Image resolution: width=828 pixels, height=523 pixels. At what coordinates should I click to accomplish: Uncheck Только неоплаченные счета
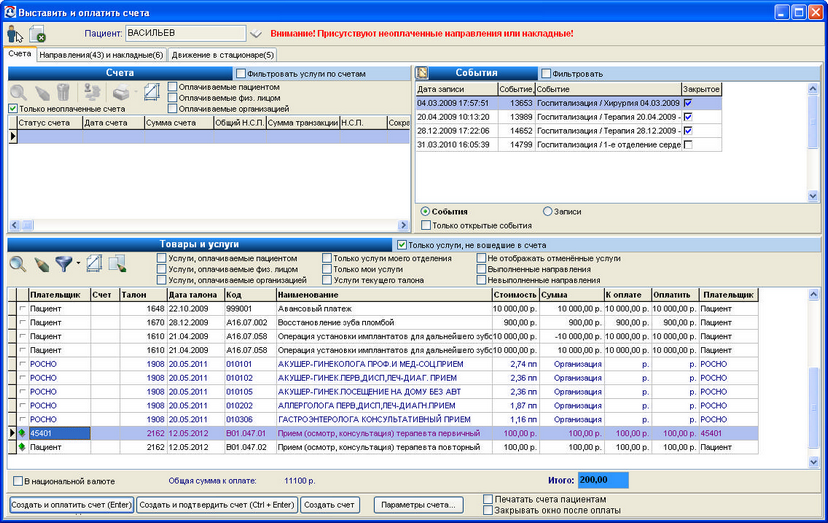pyautogui.click(x=13, y=109)
